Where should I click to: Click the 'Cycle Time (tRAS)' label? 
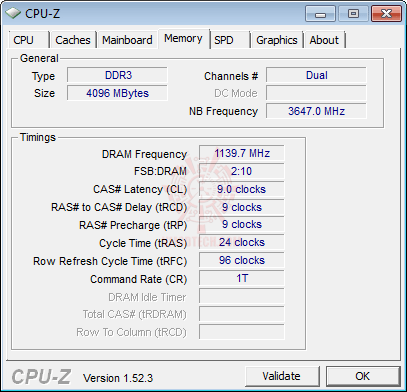tap(143, 243)
